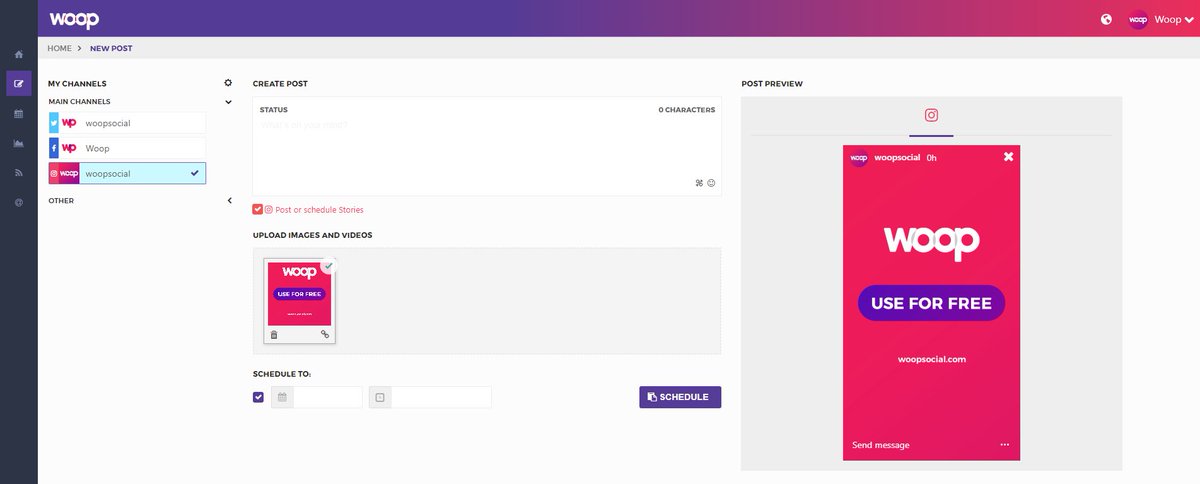Click the link icon on the uploaded image
Screen dimensions: 1200x484
(325, 334)
